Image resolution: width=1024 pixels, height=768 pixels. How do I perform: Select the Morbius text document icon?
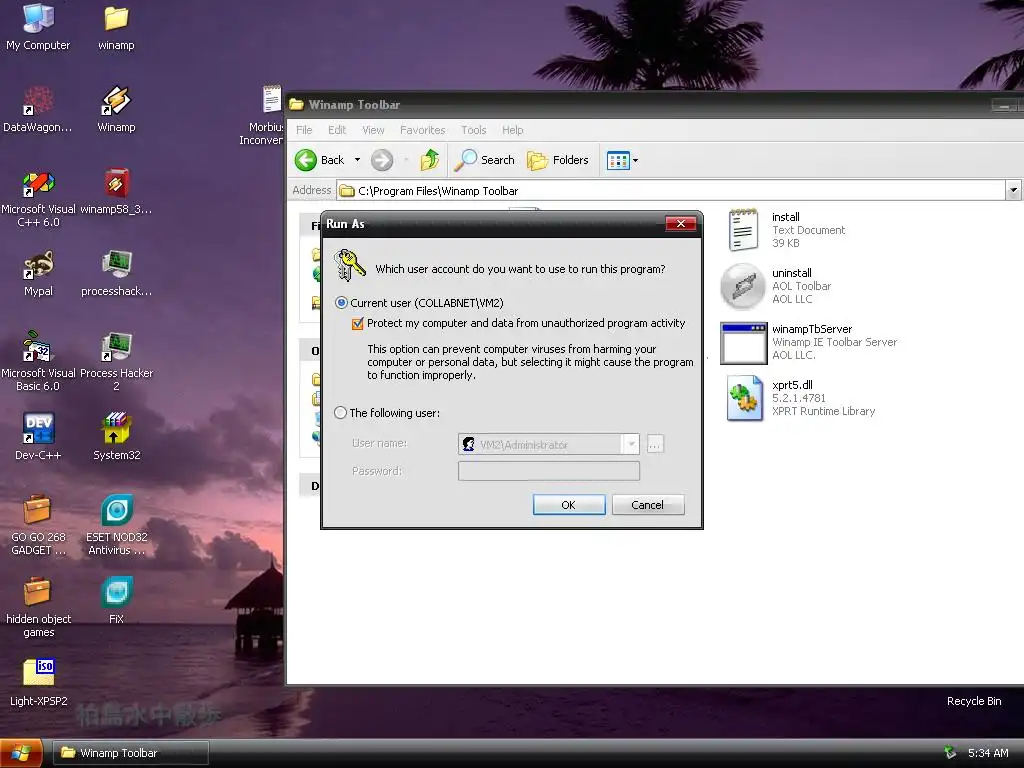(x=264, y=116)
